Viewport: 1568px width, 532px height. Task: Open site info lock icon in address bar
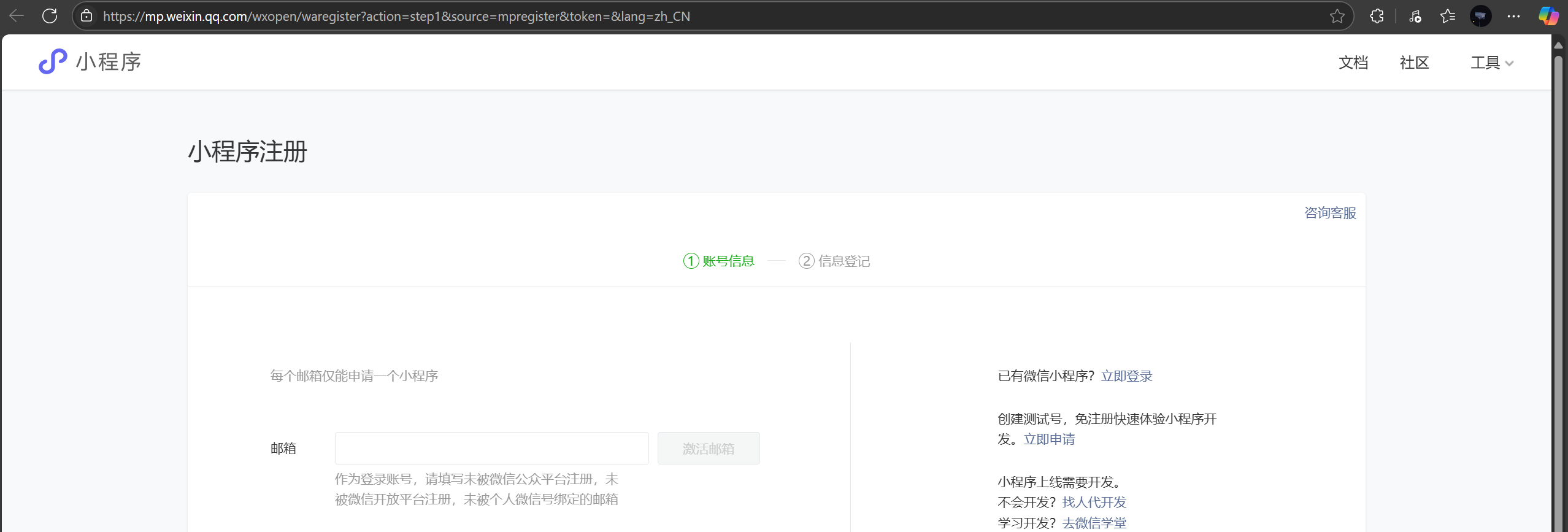[x=87, y=16]
